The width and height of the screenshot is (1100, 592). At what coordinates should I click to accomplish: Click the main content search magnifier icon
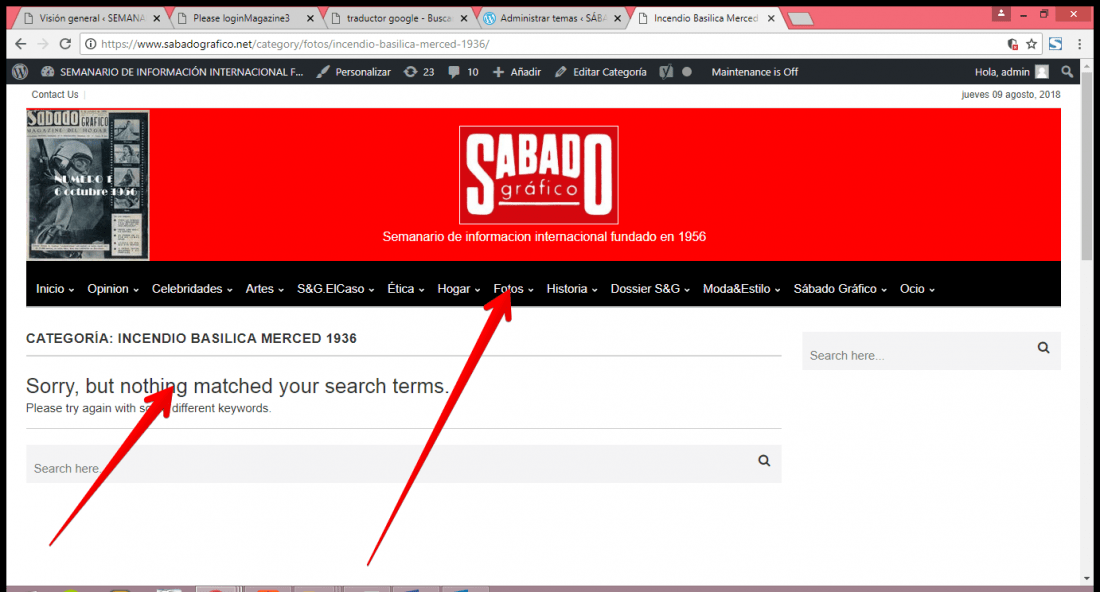point(764,461)
